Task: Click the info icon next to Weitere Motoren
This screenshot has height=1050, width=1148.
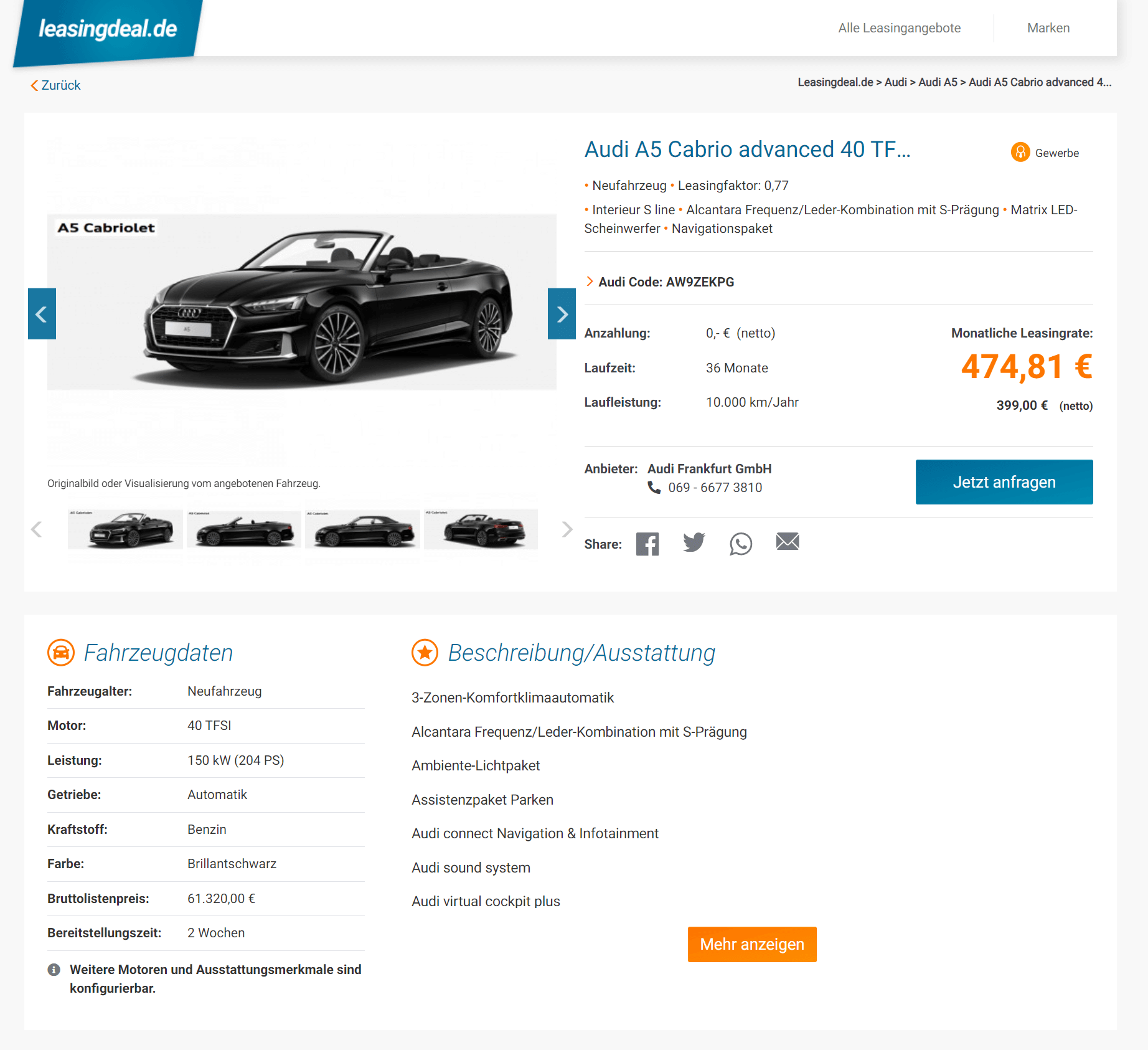Action: point(54,970)
